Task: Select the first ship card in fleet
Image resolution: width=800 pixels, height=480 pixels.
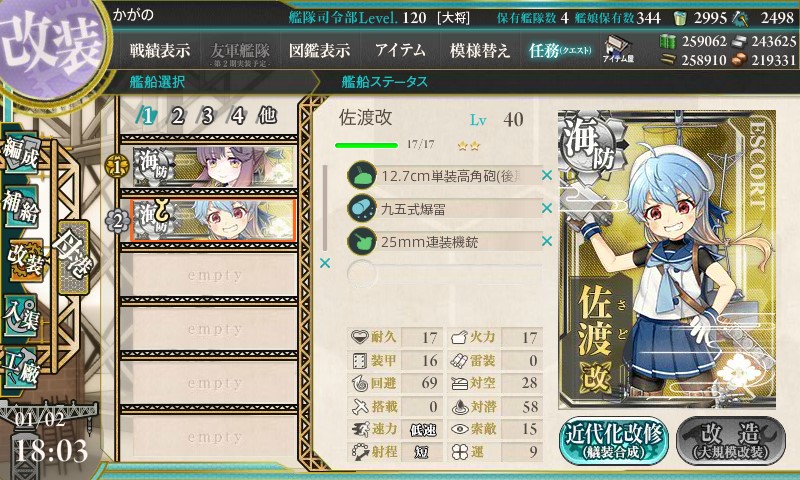Action: 214,166
